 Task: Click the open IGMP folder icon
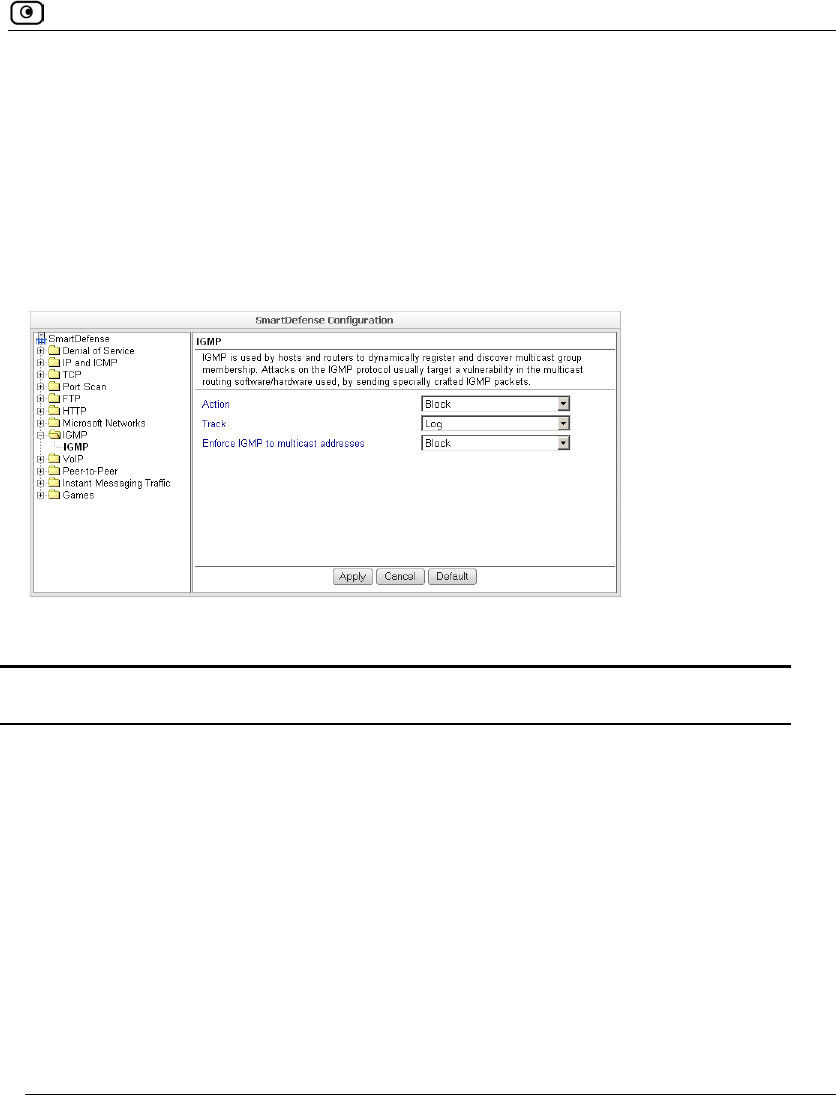coord(54,434)
